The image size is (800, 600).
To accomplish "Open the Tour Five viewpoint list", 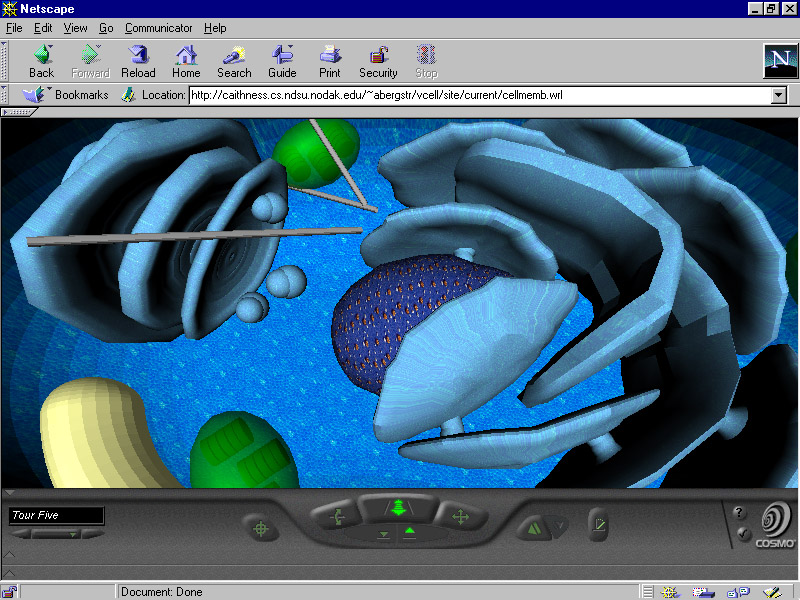I will click(x=57, y=516).
